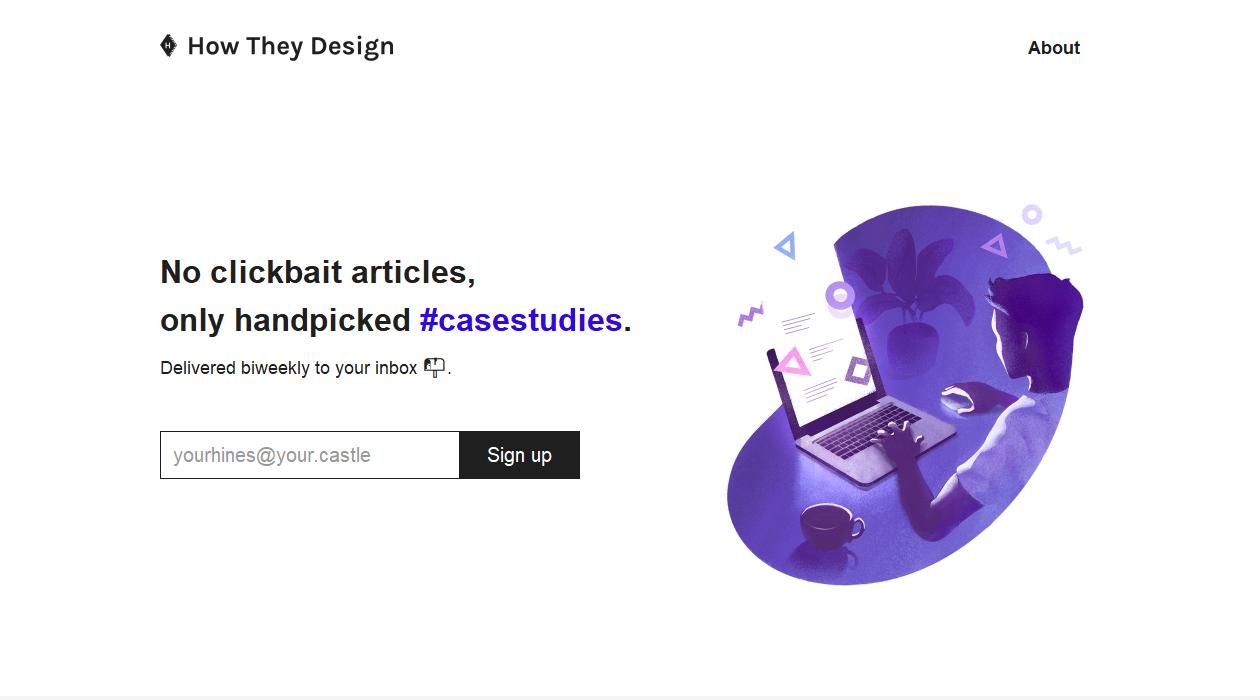Click the pale circle at the illustration's top right
Image resolution: width=1260 pixels, height=700 pixels.
click(x=1031, y=214)
